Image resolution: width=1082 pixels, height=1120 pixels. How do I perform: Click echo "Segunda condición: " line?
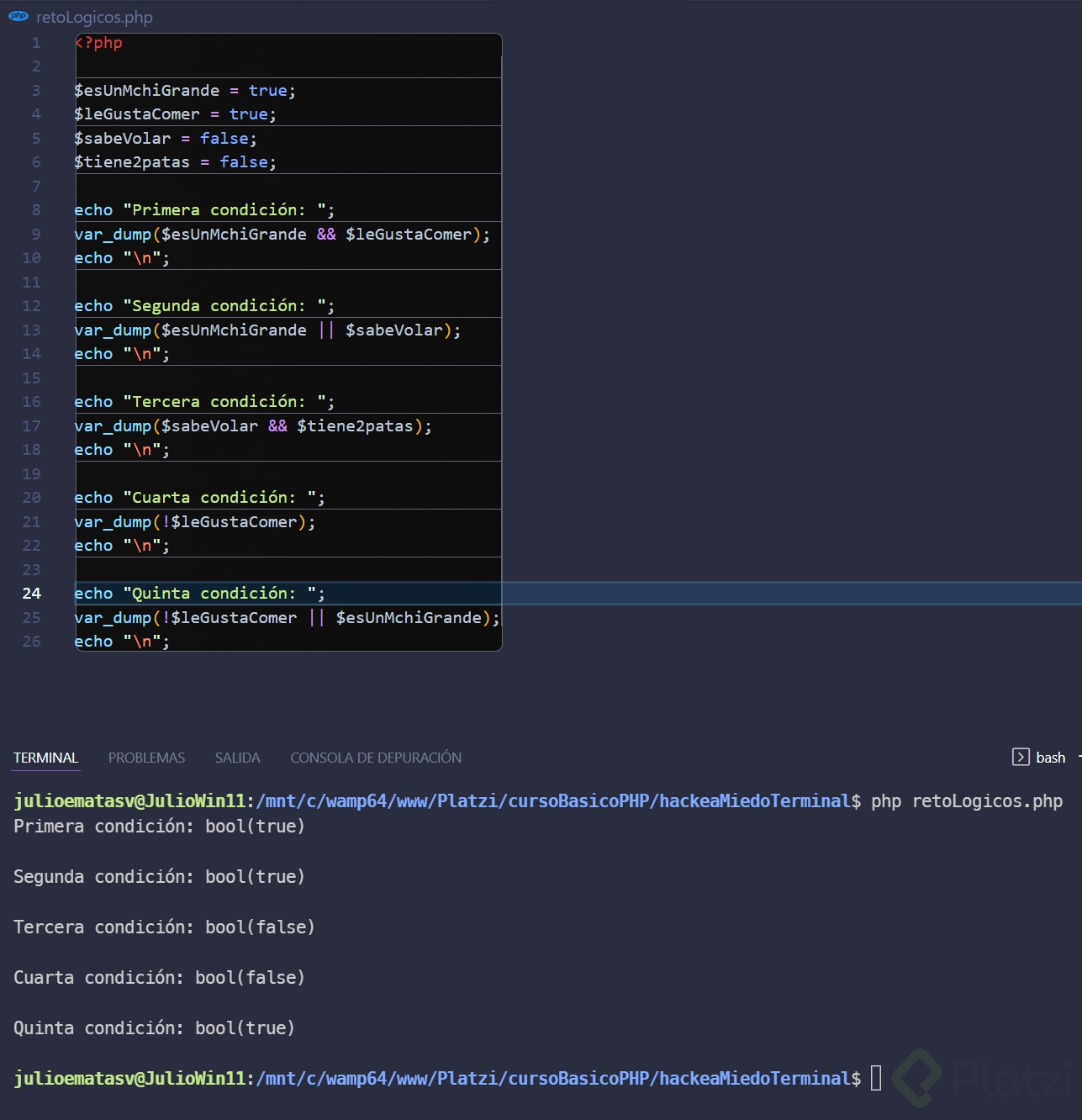(x=204, y=306)
